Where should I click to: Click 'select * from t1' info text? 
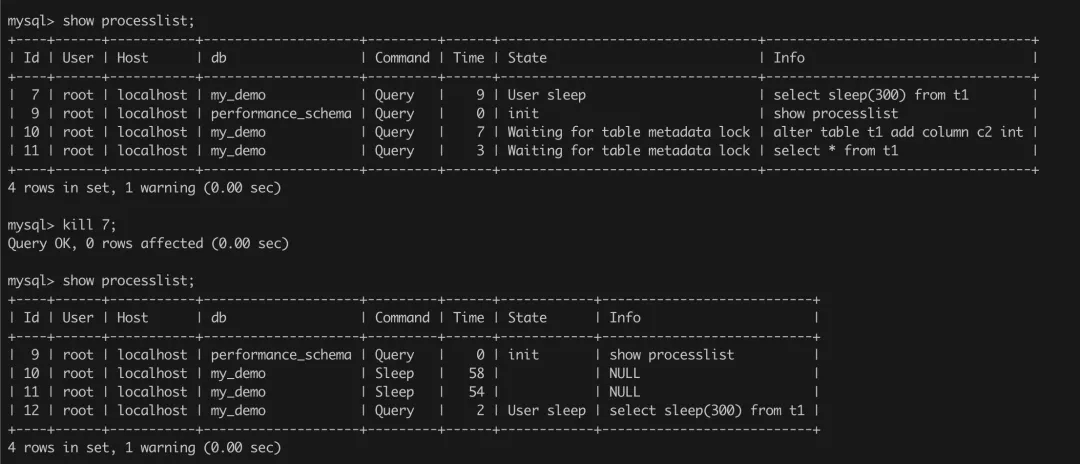(x=835, y=151)
